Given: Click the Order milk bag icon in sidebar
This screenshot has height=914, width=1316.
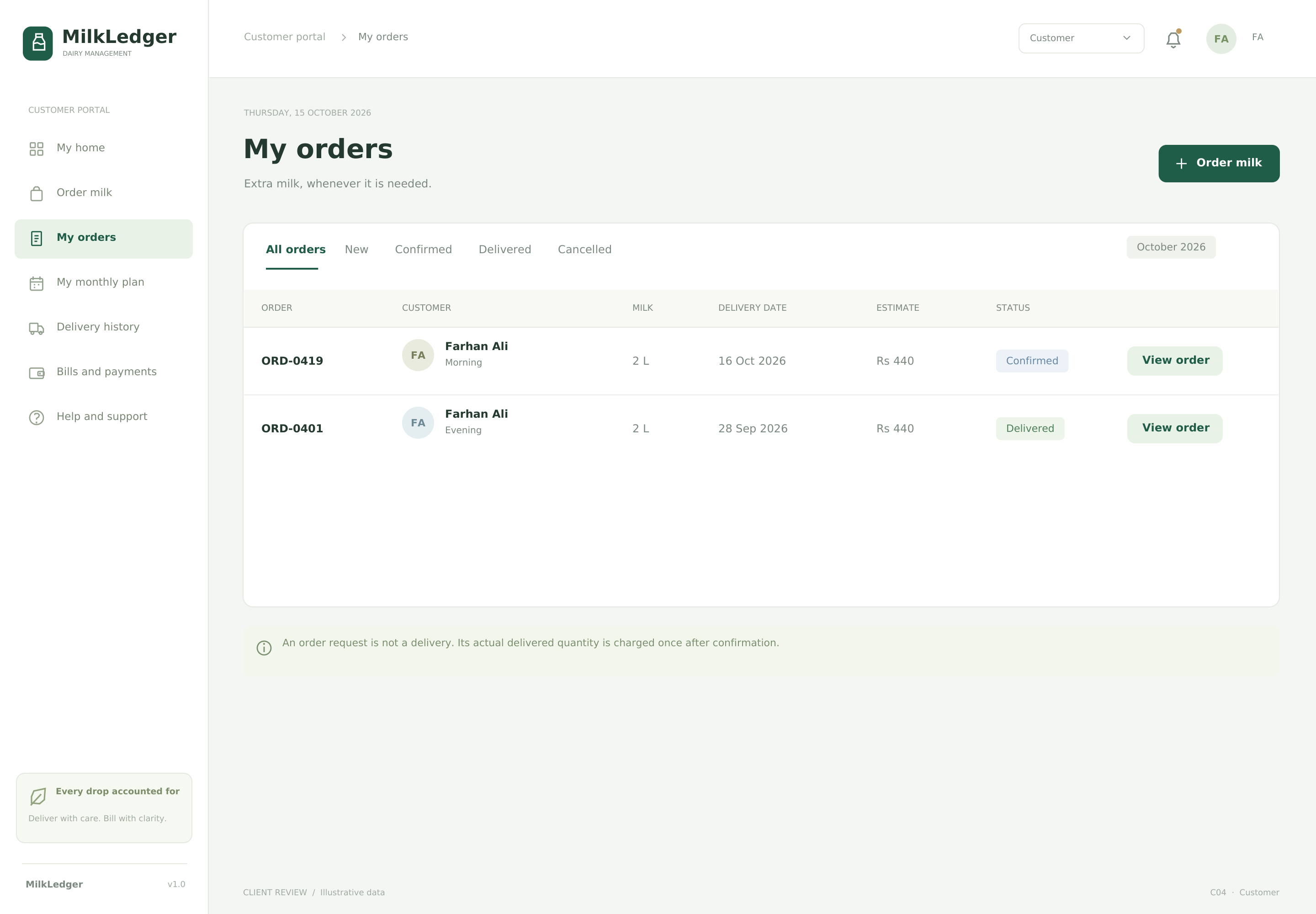Looking at the screenshot, I should tap(37, 194).
